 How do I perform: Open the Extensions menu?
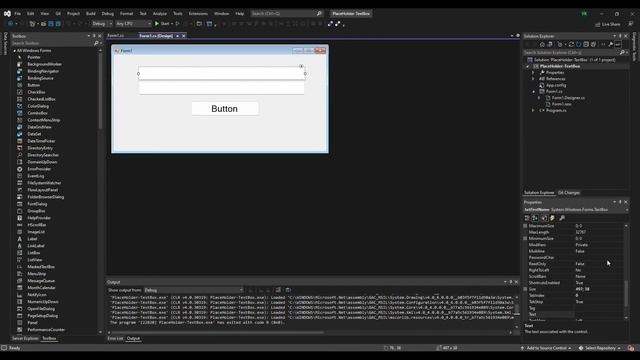[x=198, y=13]
